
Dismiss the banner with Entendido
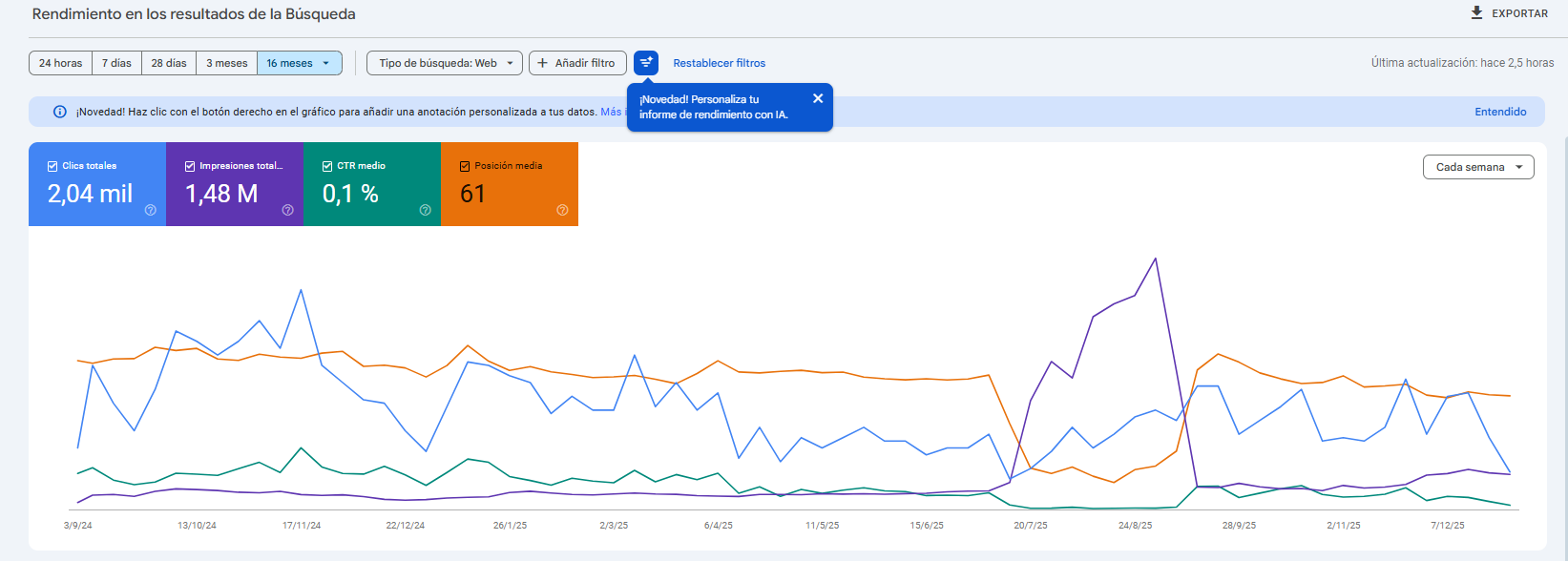(1500, 112)
